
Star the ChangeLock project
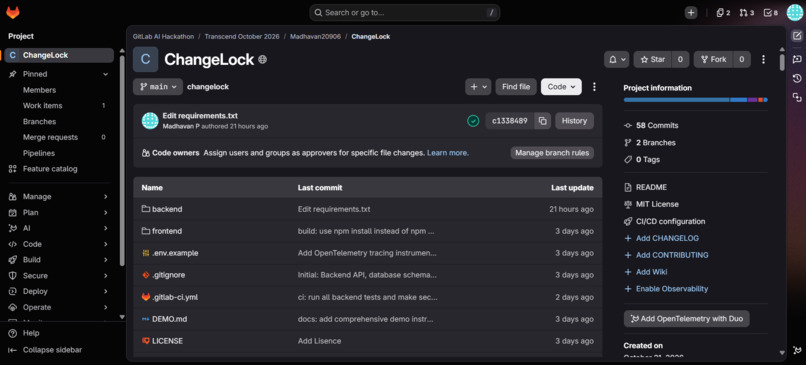click(652, 60)
